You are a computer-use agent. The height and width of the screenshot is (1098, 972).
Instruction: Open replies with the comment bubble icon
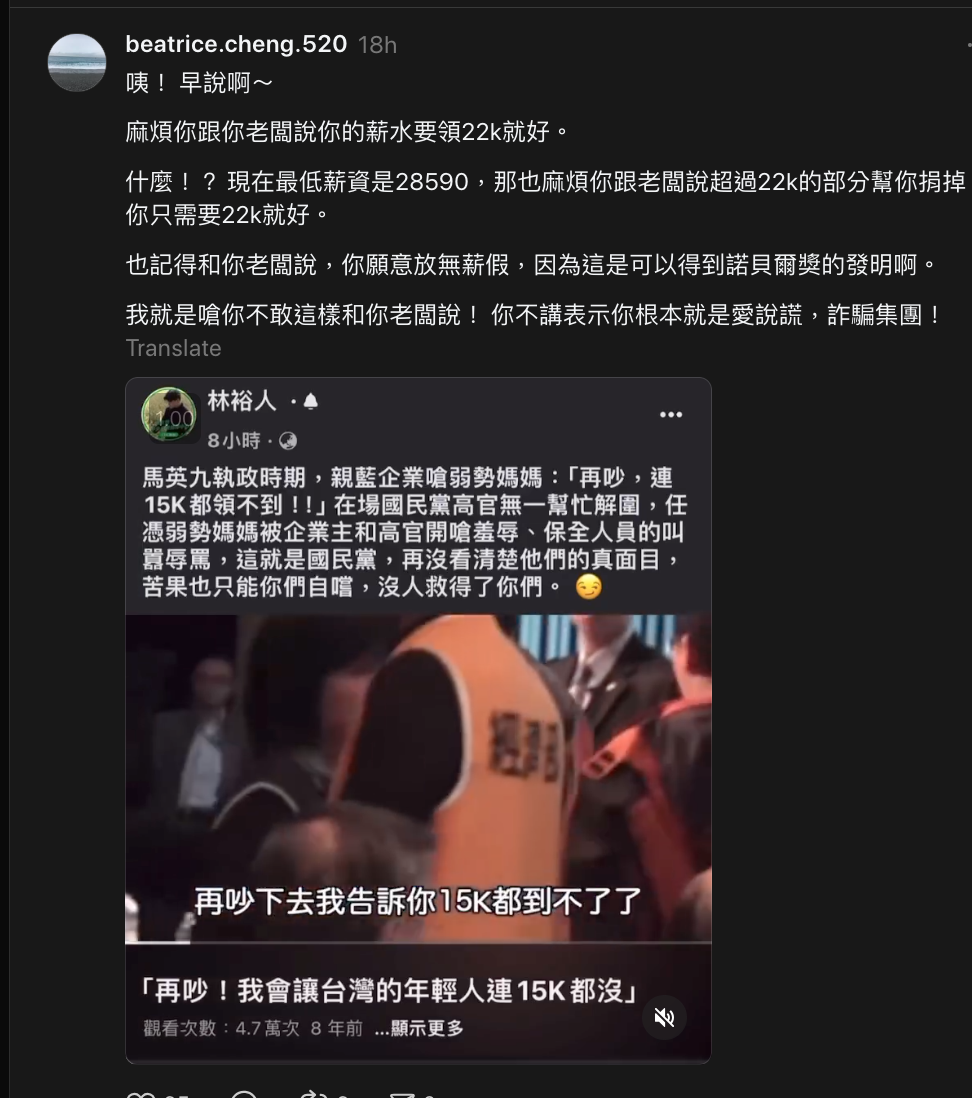244,1094
